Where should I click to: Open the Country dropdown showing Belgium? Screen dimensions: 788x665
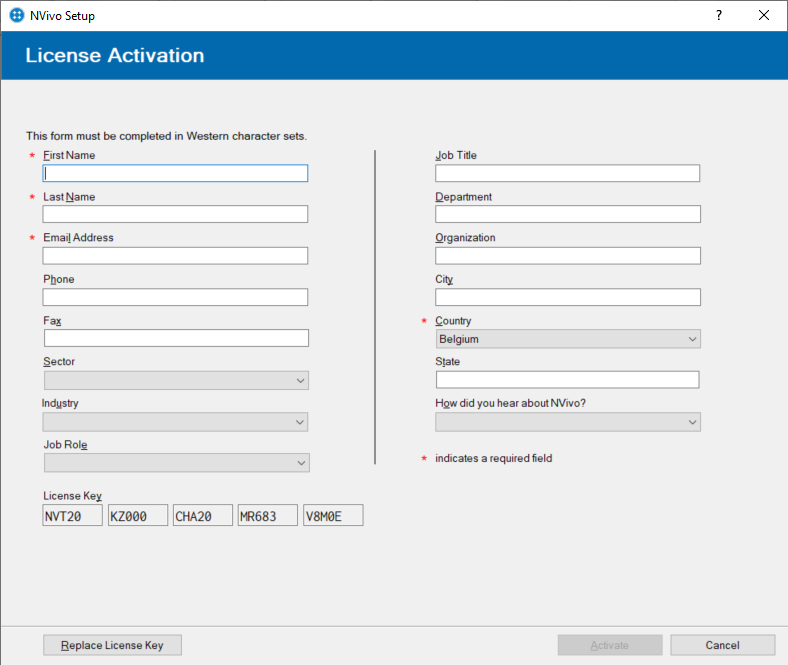[568, 339]
